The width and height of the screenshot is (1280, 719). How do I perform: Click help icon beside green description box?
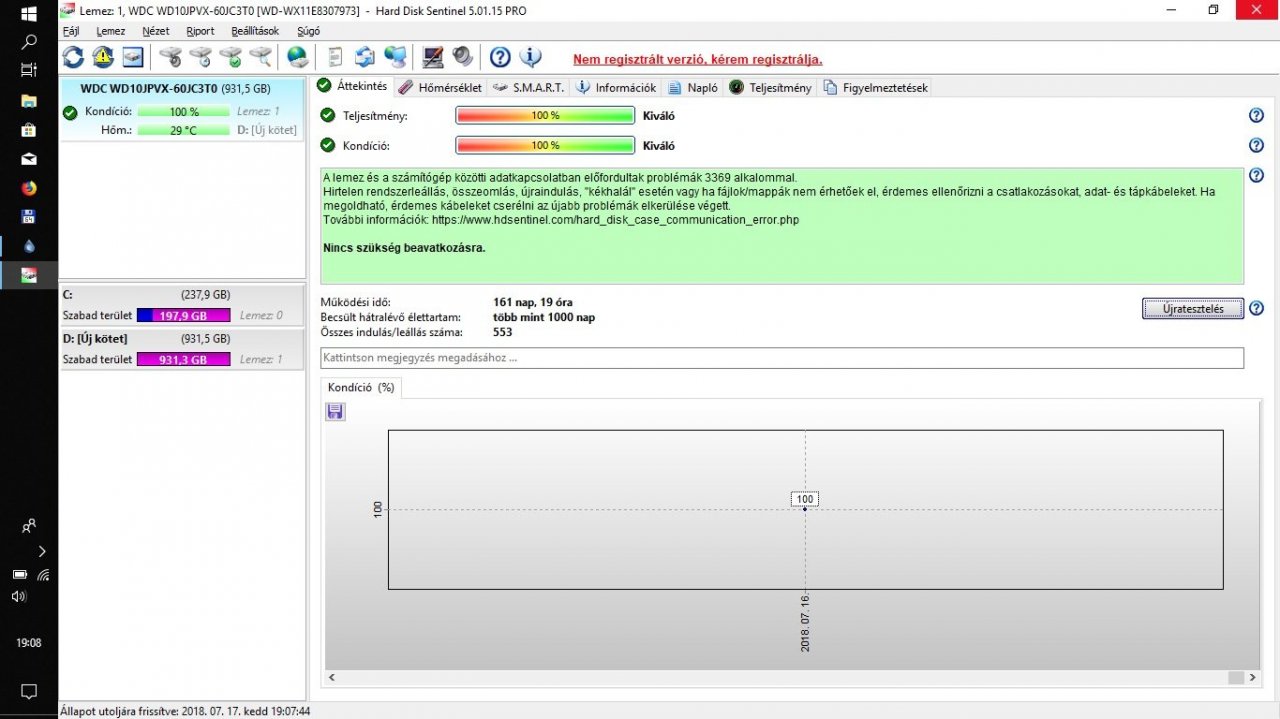click(x=1256, y=176)
